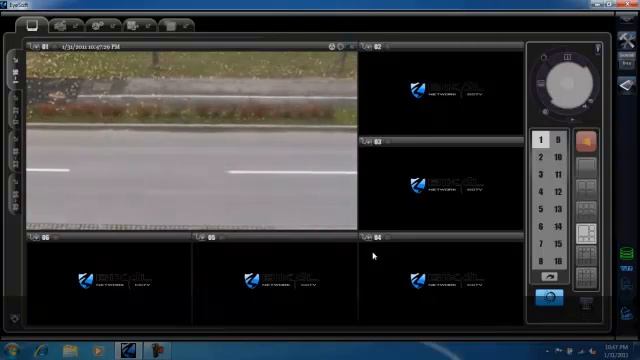Open the live monitor view tab
The image size is (640, 360).
coord(31,25)
